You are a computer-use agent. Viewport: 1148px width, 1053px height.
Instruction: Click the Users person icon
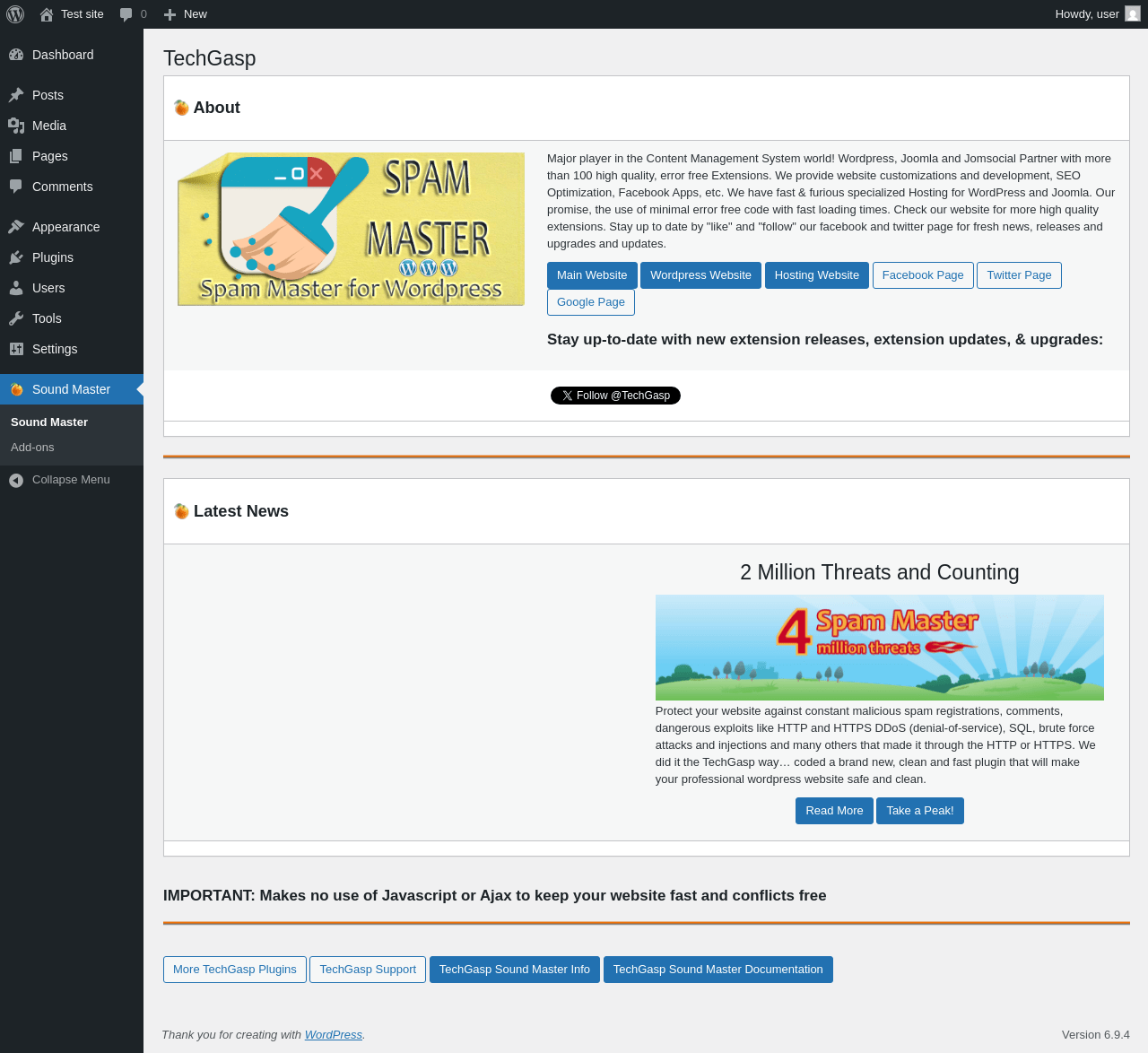coord(16,288)
